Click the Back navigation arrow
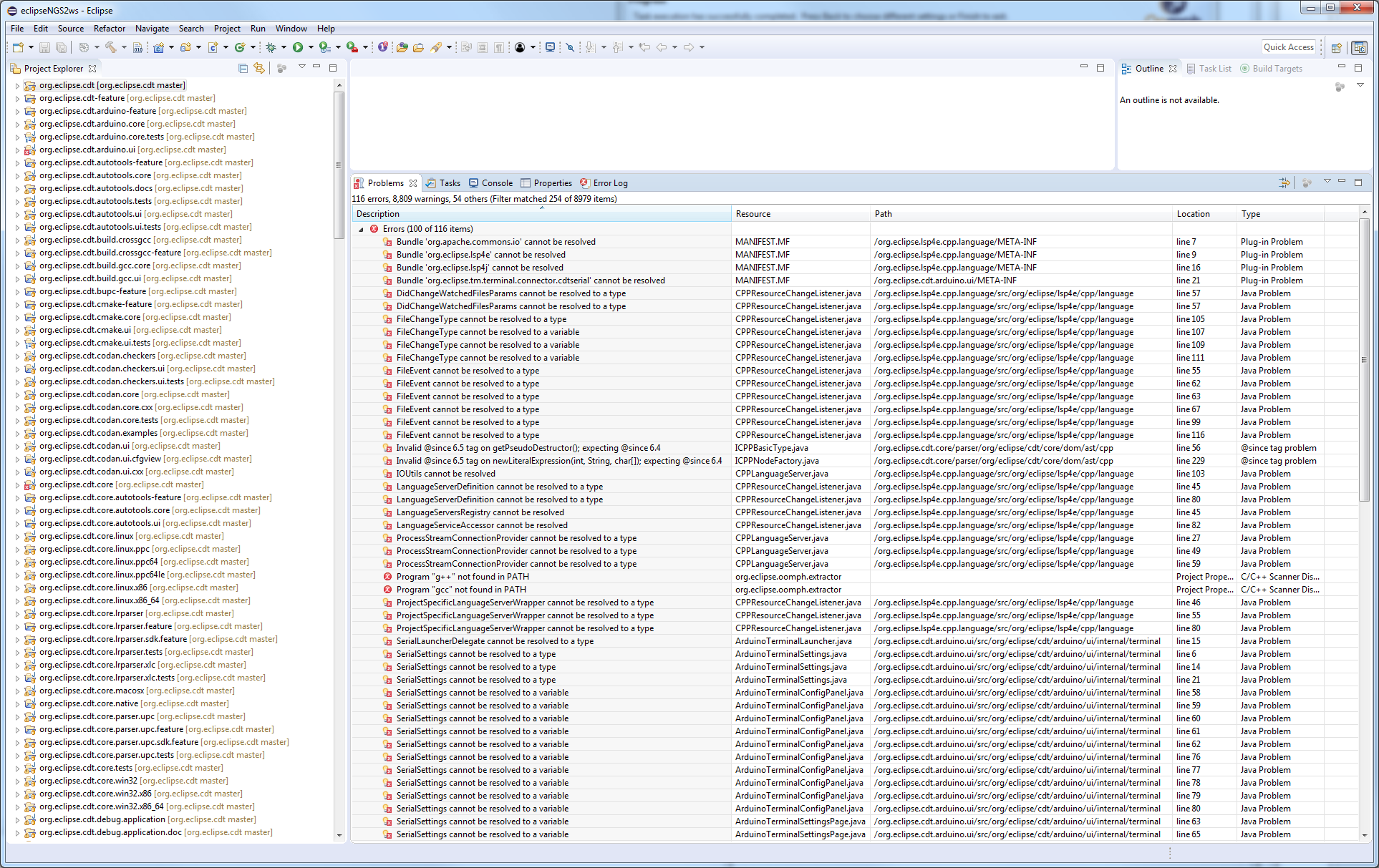Image resolution: width=1379 pixels, height=868 pixels. pos(662,47)
